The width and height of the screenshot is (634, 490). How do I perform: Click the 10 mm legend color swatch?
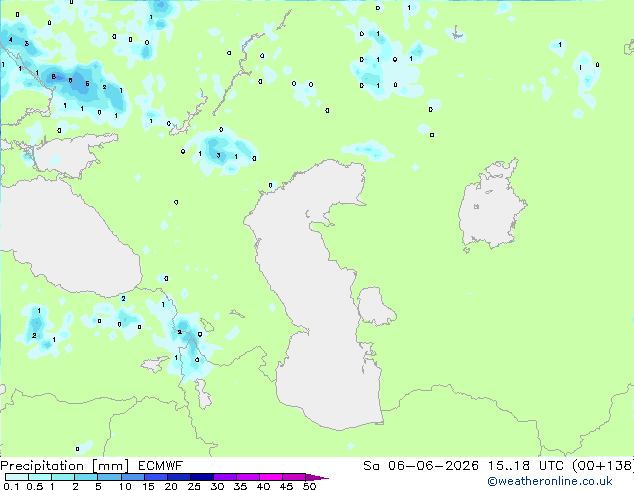(132, 477)
